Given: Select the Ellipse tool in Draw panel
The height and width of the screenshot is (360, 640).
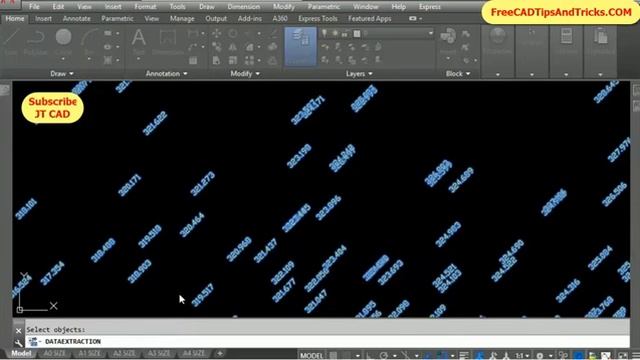Looking at the screenshot, I should (x=107, y=47).
